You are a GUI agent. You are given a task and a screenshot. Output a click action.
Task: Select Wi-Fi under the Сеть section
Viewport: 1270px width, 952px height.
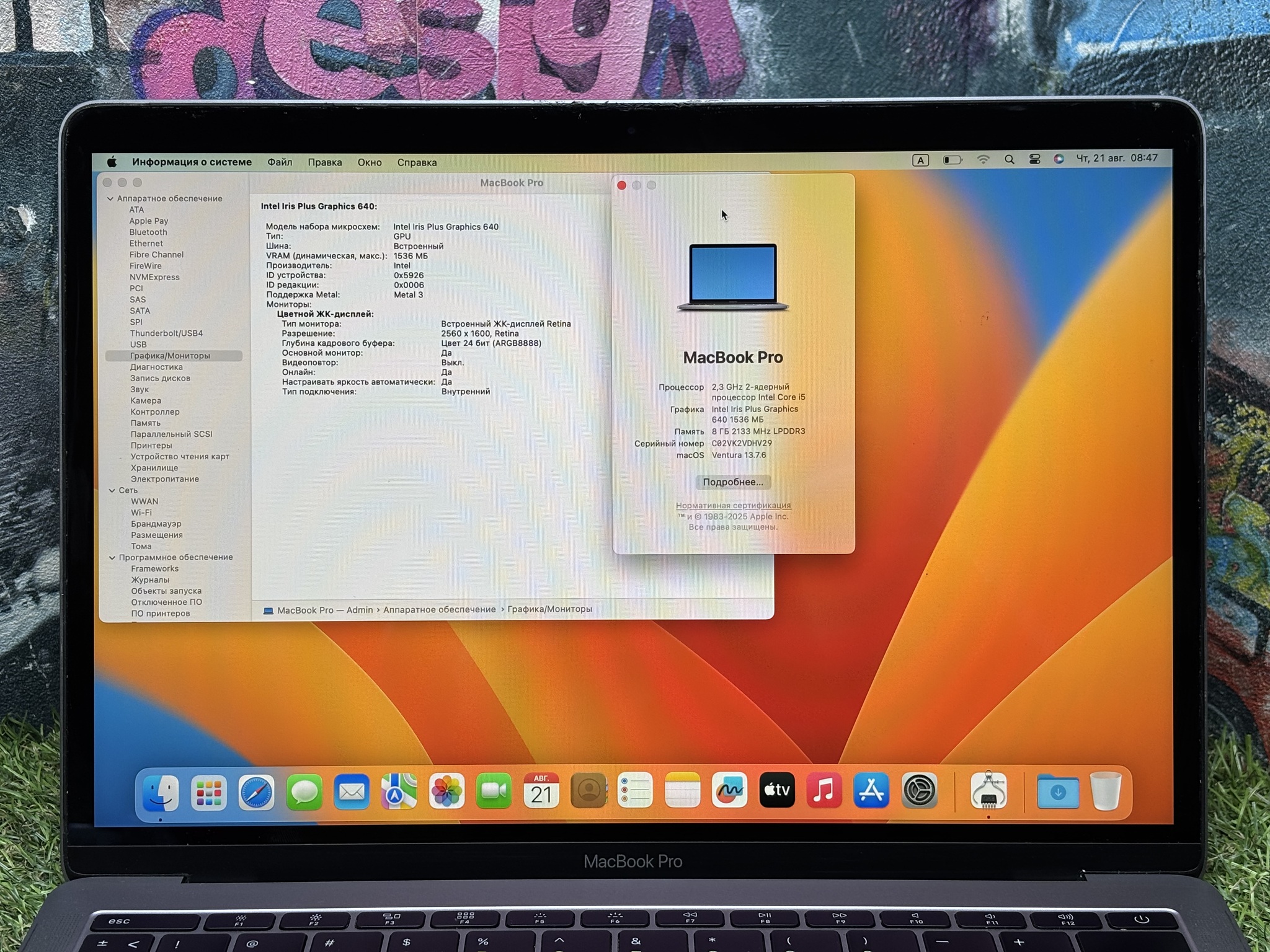[x=141, y=513]
